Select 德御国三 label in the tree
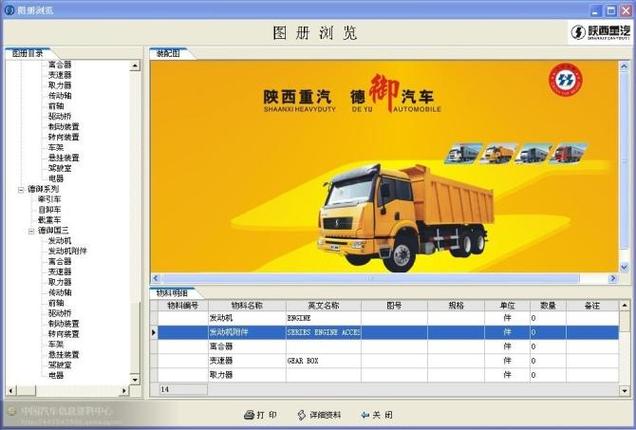Image resolution: width=636 pixels, height=430 pixels. tap(53, 230)
